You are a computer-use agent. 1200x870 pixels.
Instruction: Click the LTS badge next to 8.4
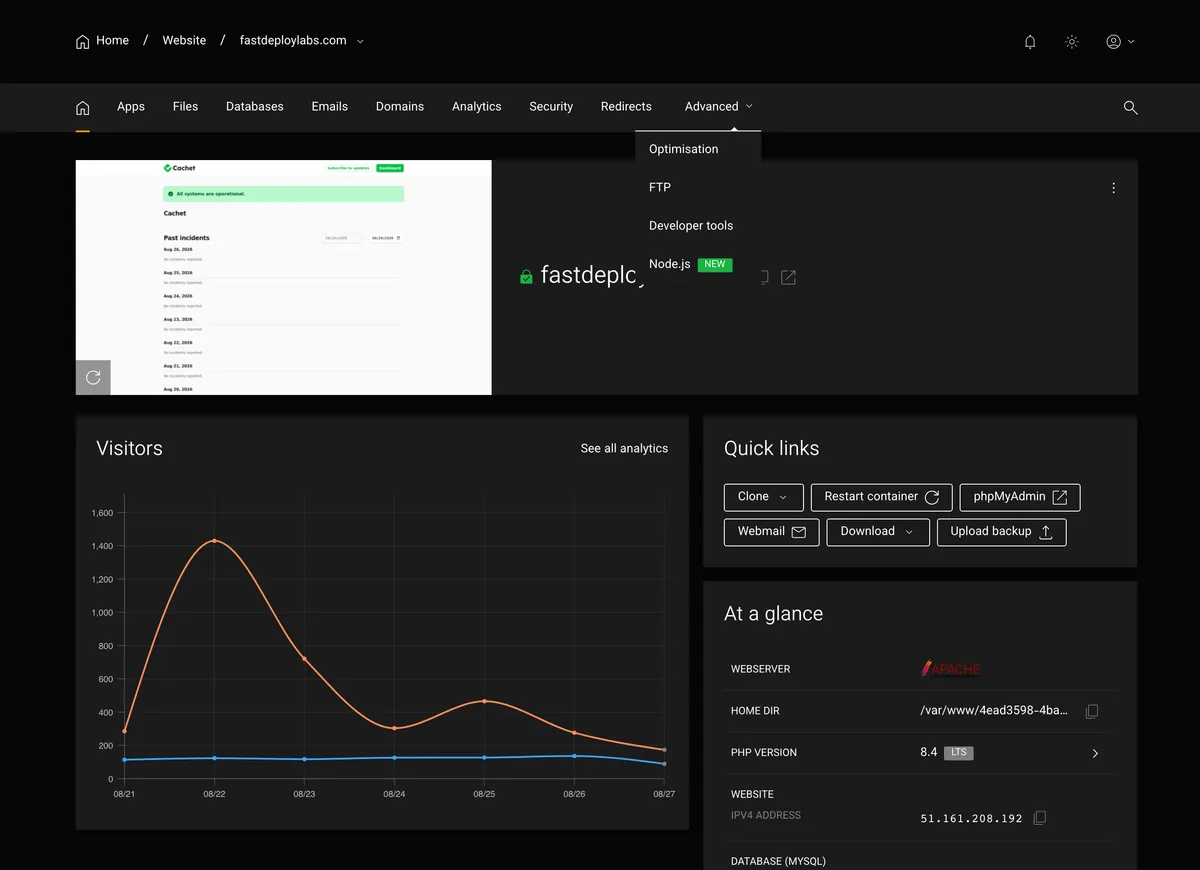959,753
